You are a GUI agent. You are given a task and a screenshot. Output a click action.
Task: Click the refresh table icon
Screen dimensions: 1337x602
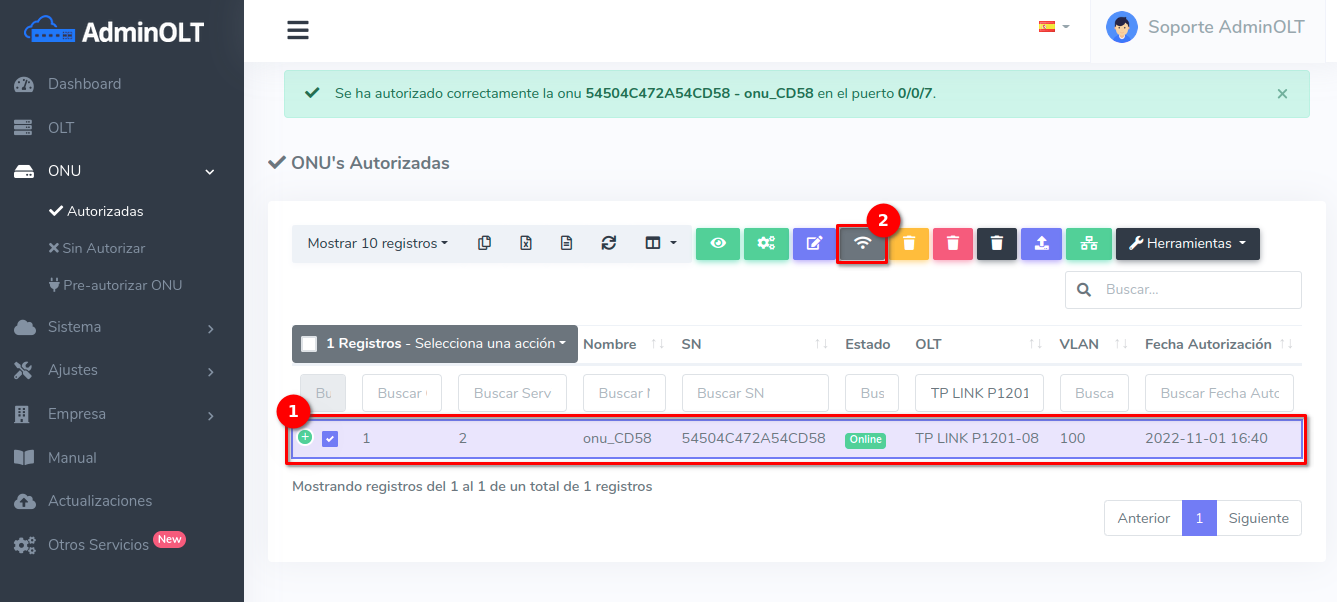pos(608,243)
